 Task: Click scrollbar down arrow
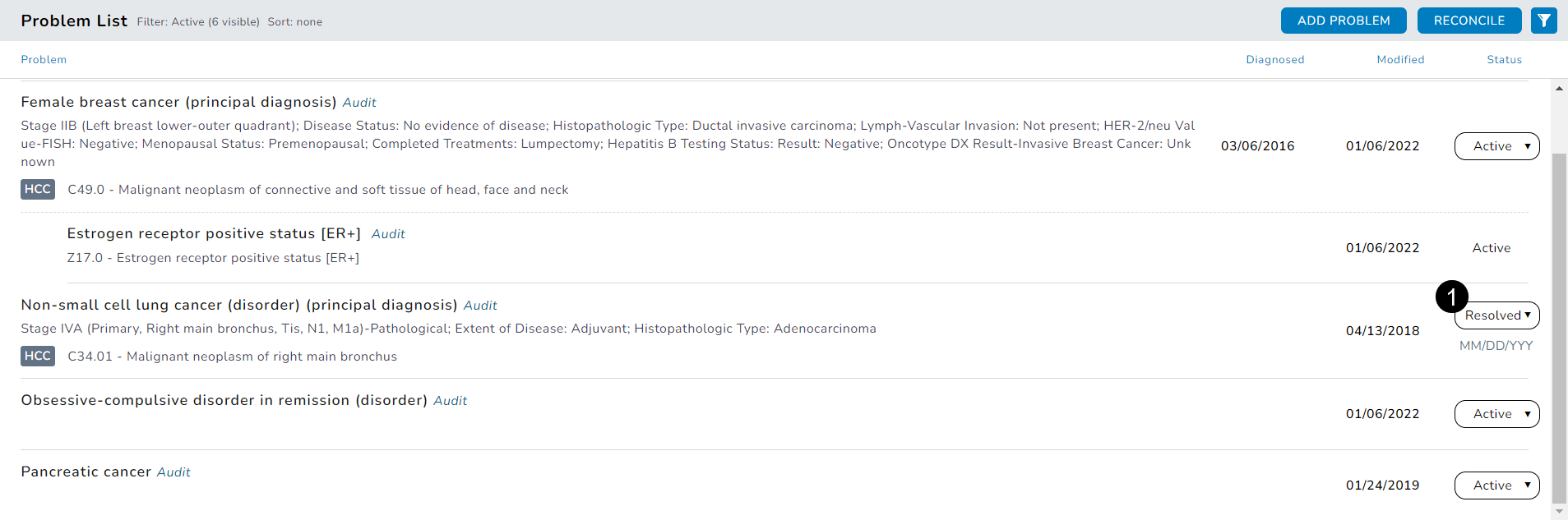(1558, 511)
